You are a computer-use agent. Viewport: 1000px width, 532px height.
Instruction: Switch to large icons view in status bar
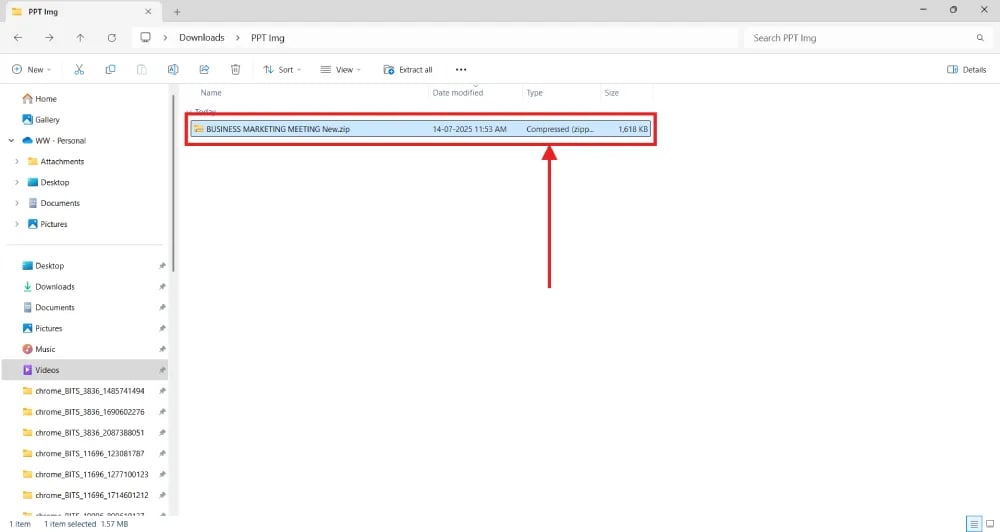988,523
